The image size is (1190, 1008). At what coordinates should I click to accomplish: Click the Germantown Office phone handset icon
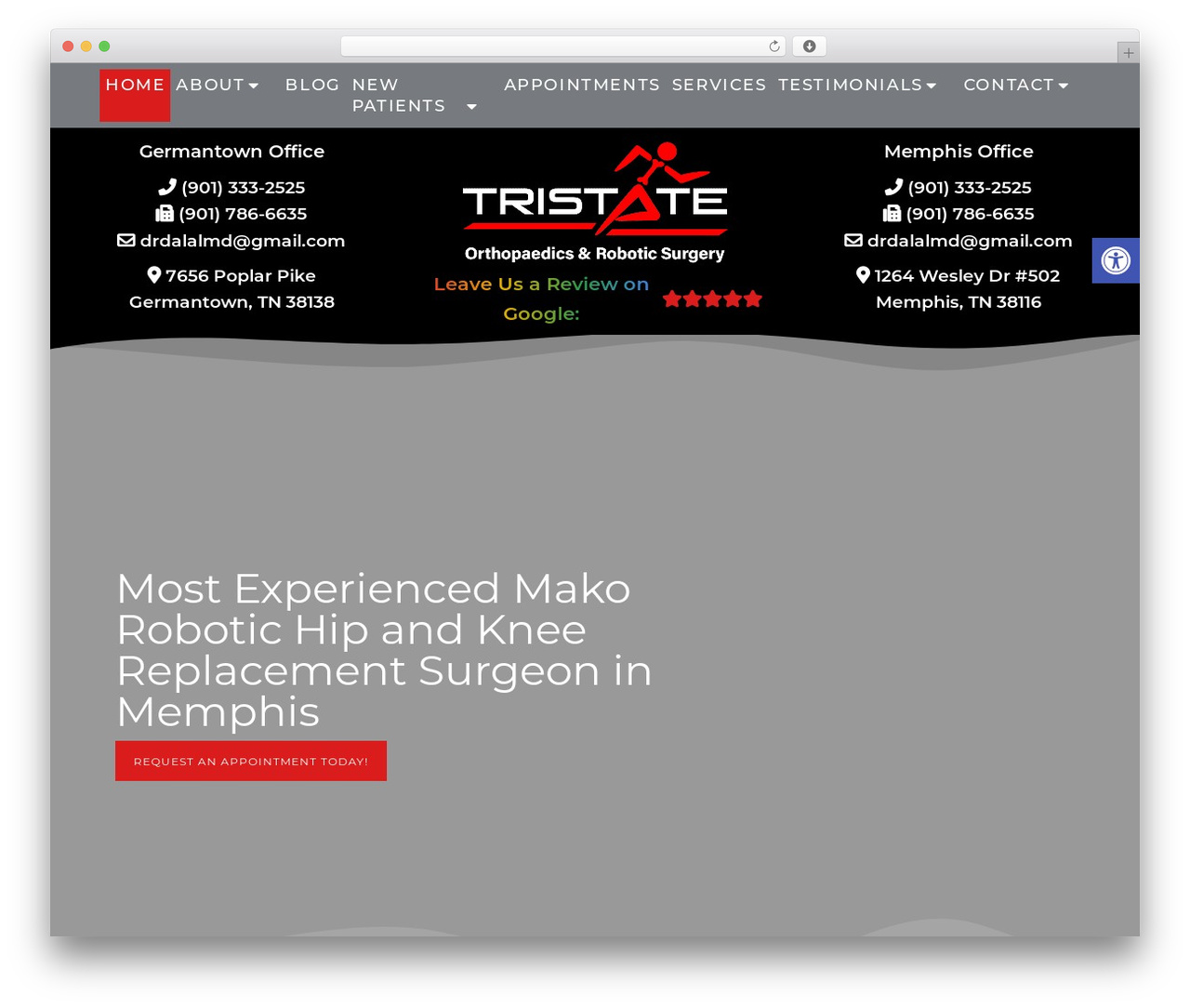click(167, 187)
